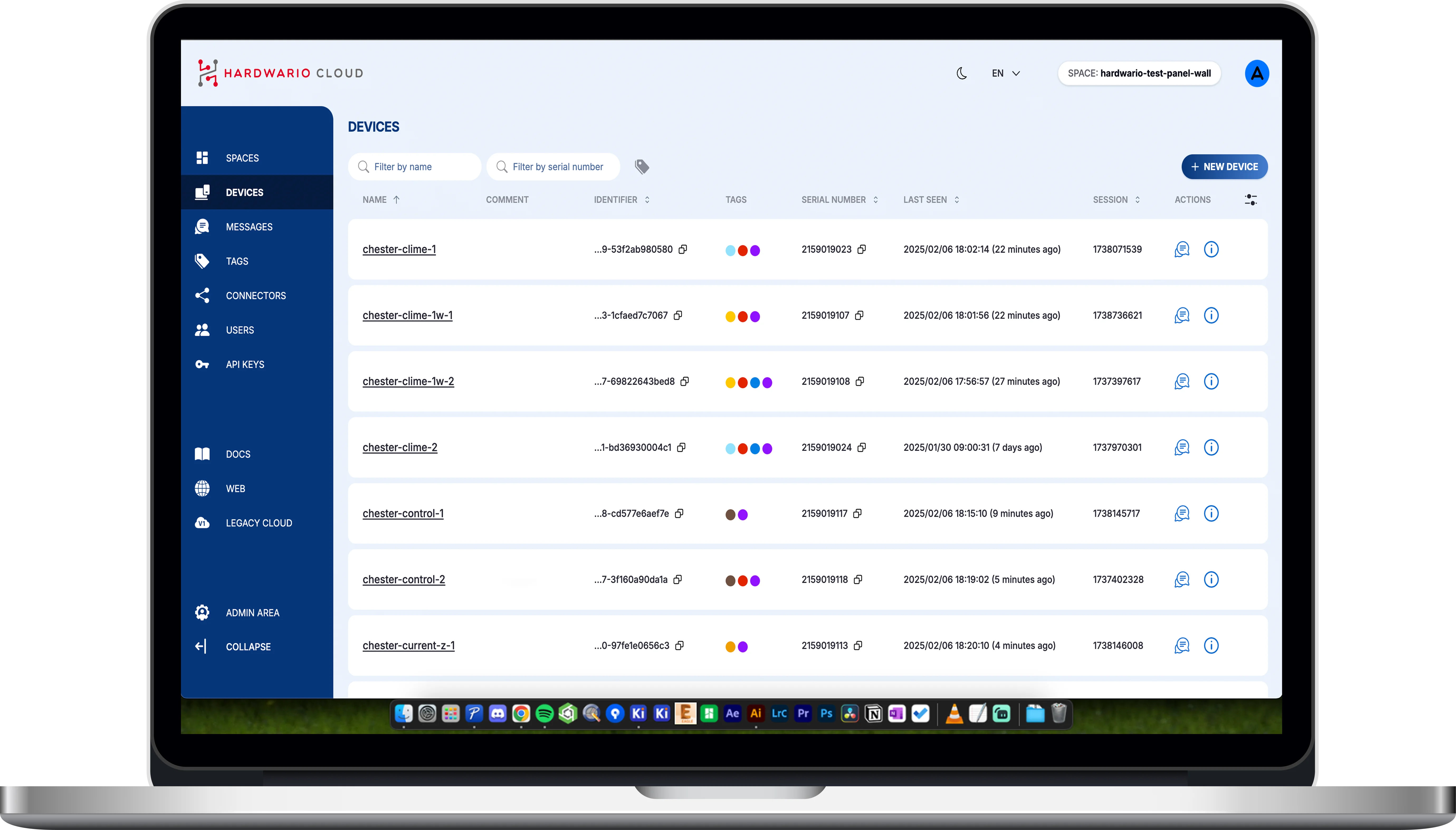Screen dimensions: 1456x830
Task: Open Discord from the dock
Action: (498, 714)
